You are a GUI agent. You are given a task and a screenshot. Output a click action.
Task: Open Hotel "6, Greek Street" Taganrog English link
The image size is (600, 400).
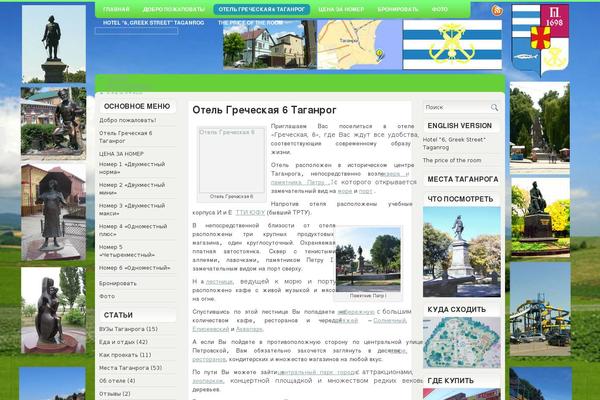pyautogui.click(x=455, y=144)
